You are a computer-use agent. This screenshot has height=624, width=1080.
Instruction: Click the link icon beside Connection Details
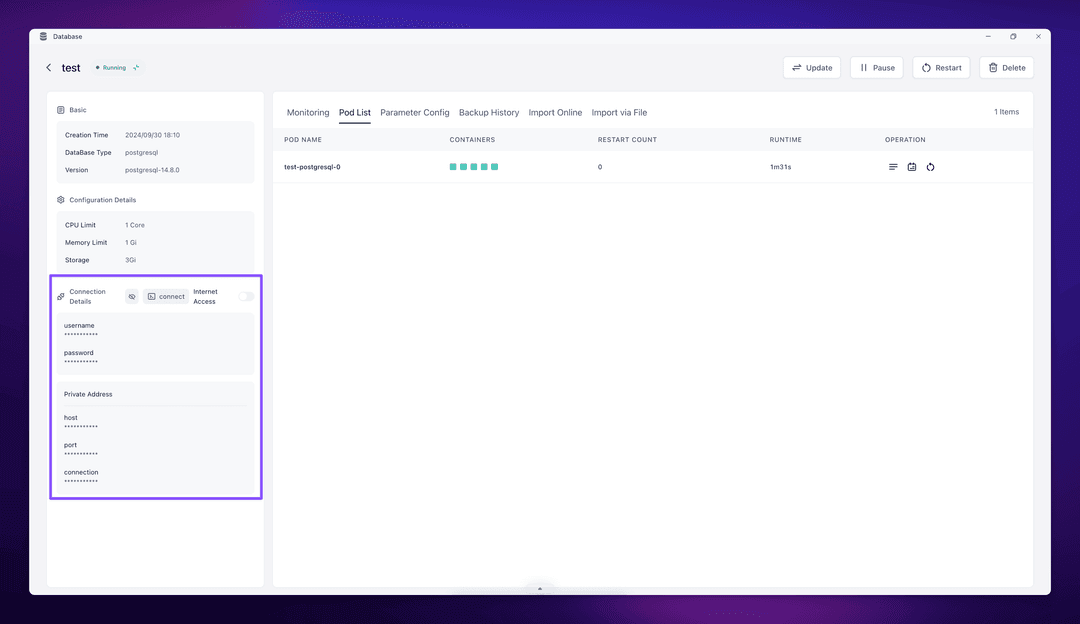pyautogui.click(x=60, y=296)
